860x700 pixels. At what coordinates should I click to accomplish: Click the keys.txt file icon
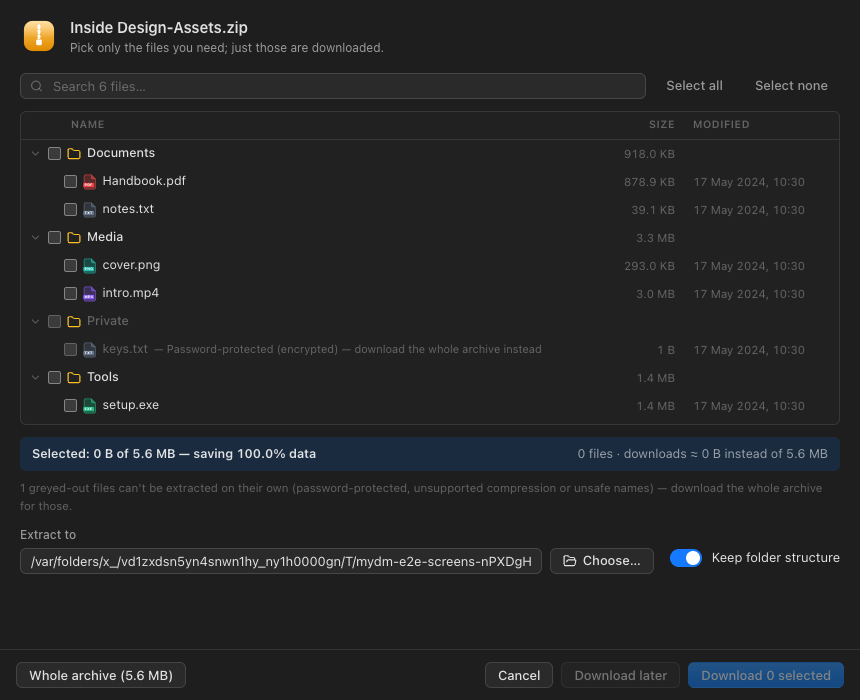click(x=89, y=349)
